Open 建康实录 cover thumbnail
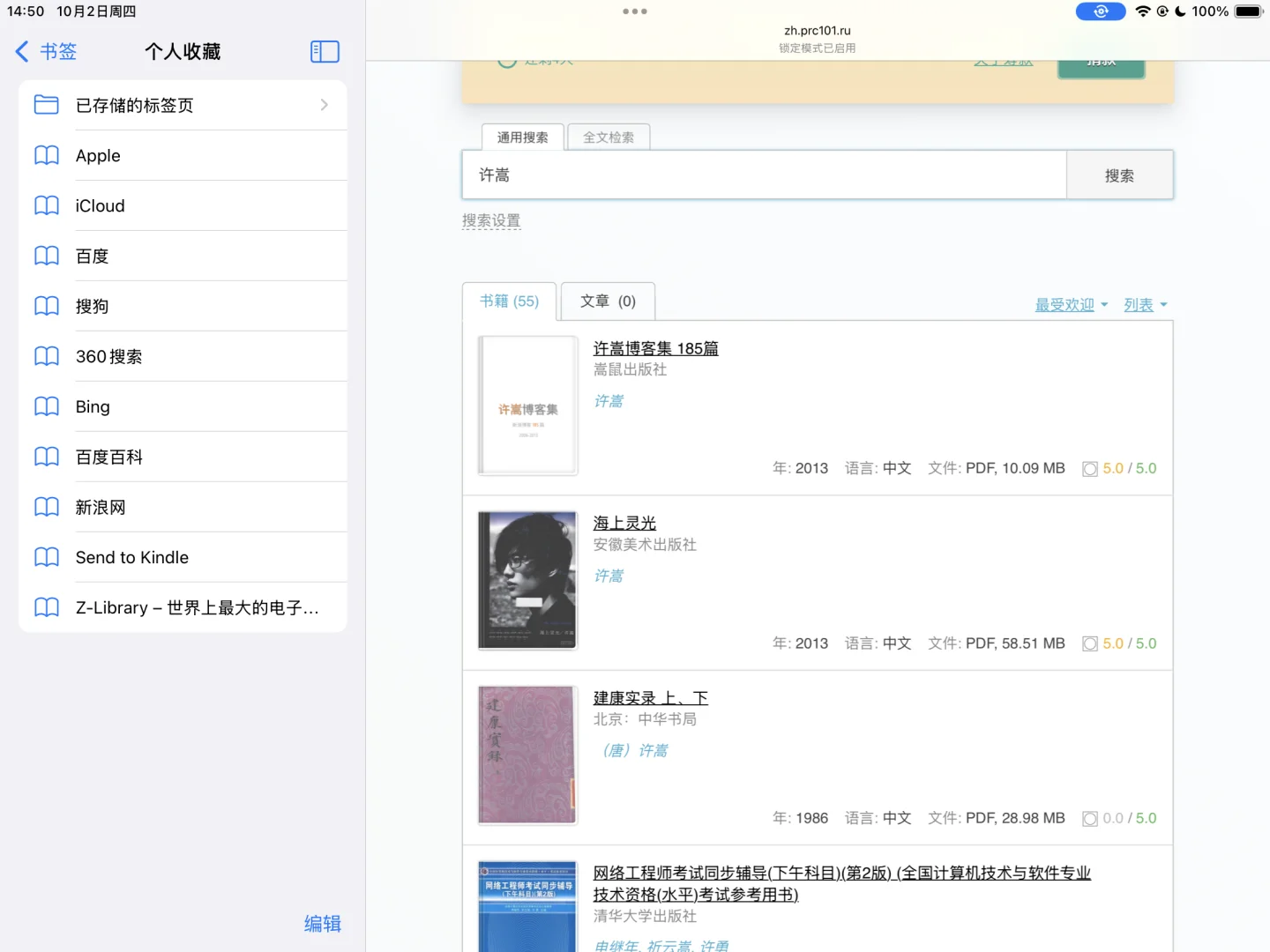Screen dimensions: 1270x952 coord(527,755)
